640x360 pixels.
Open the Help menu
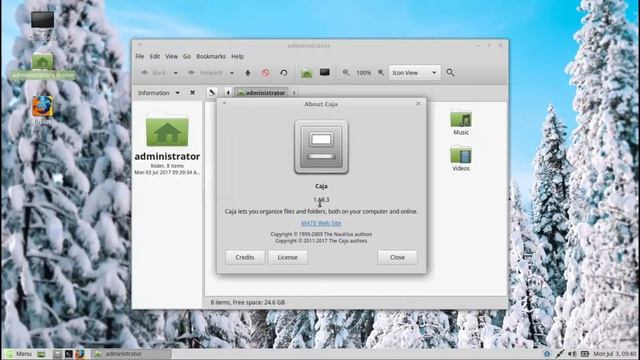(x=238, y=56)
